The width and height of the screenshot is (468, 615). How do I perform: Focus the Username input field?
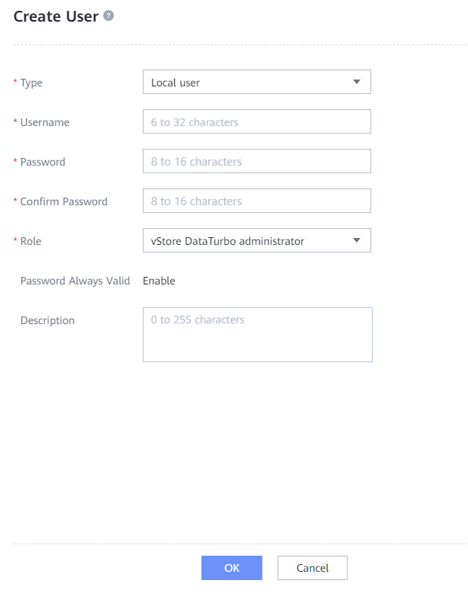click(257, 122)
